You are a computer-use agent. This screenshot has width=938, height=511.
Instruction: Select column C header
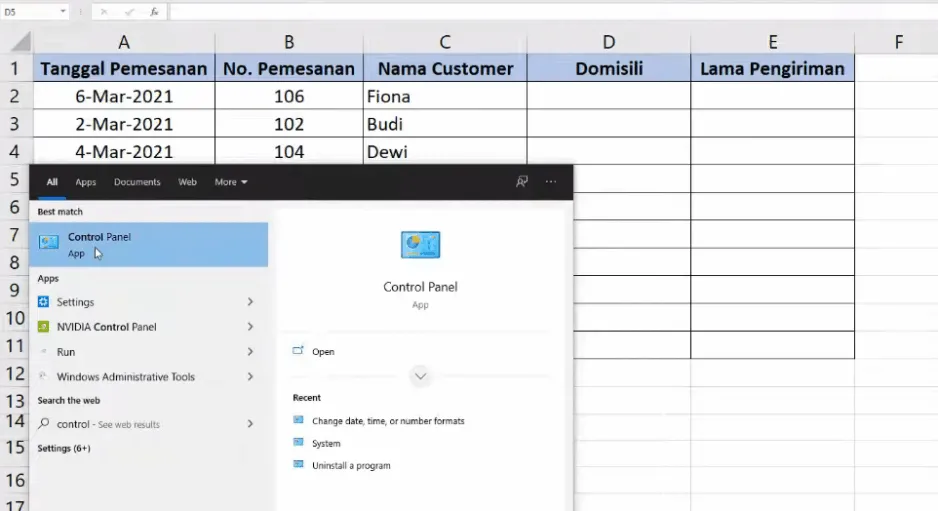pos(445,42)
